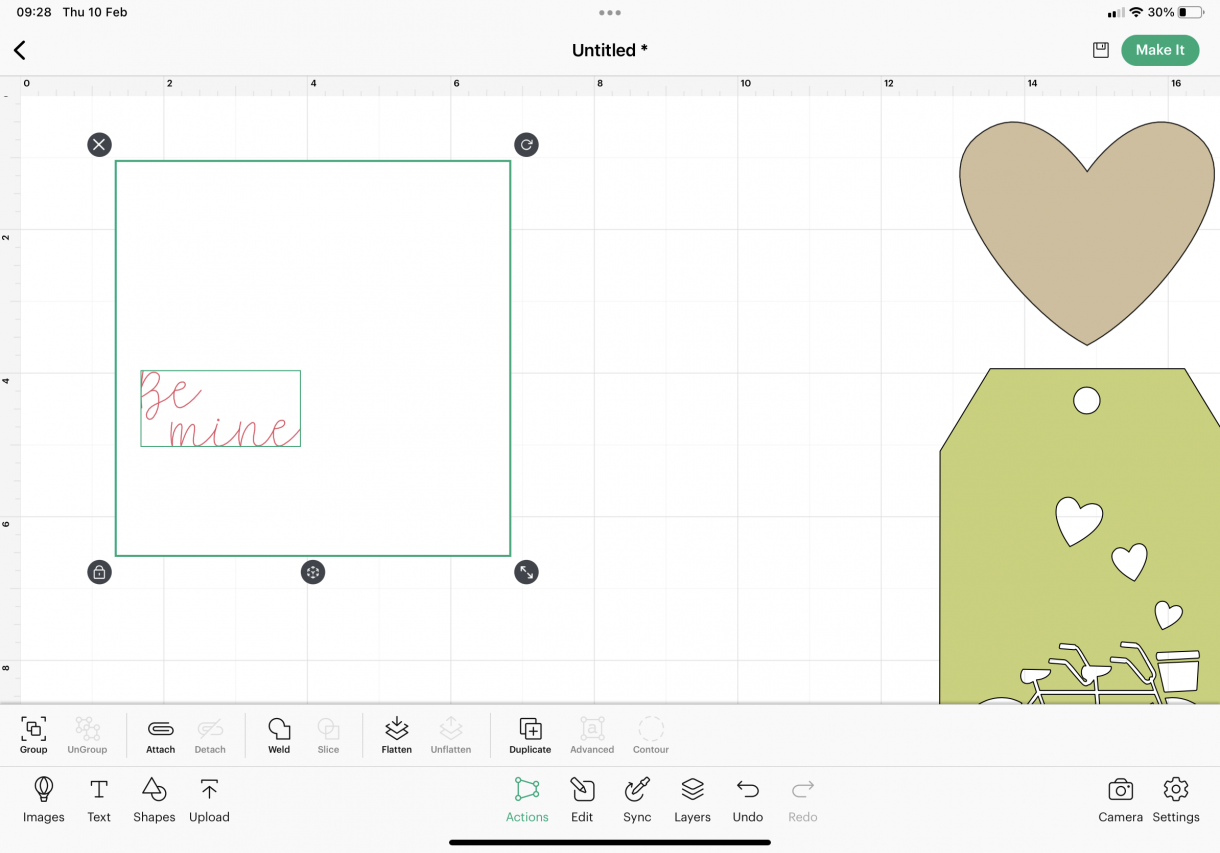Select the Group action
The height and width of the screenshot is (853, 1220).
[33, 735]
